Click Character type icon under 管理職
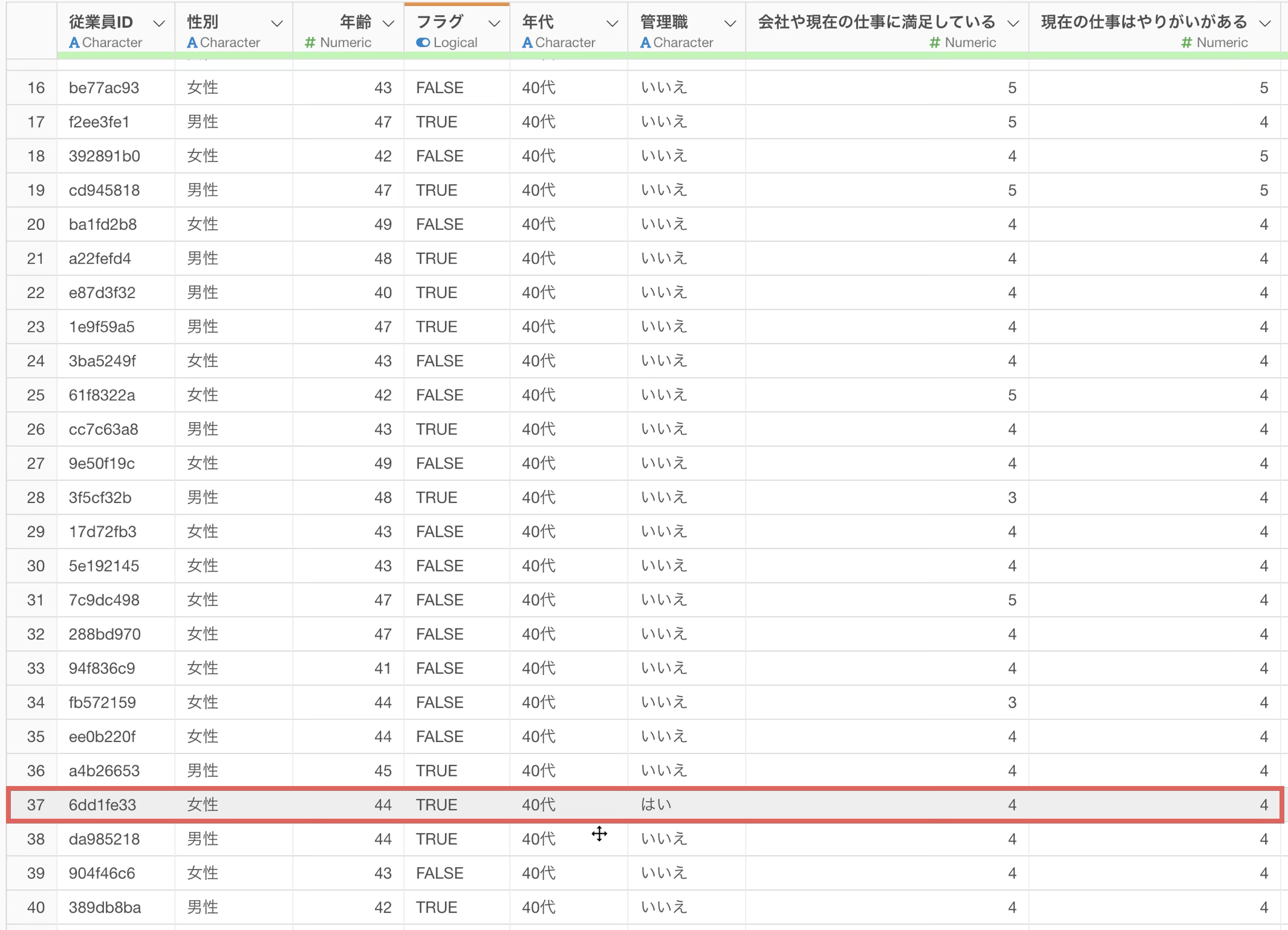 point(645,43)
